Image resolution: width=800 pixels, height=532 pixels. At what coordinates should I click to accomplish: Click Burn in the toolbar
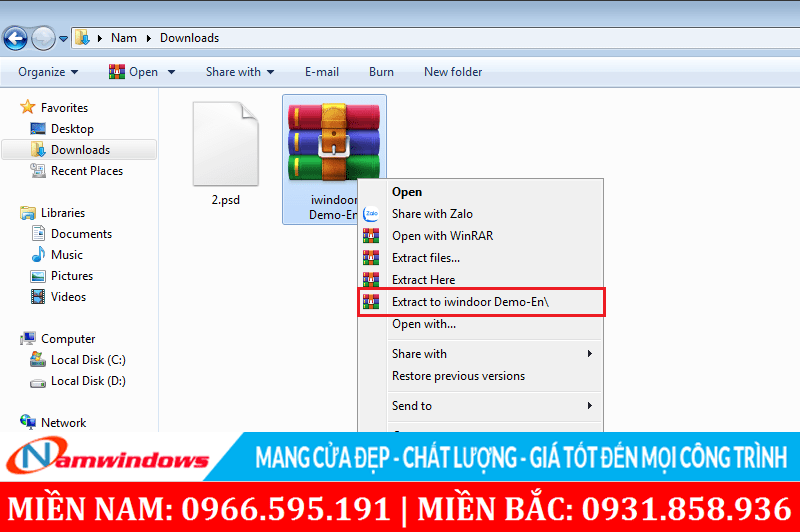point(381,72)
